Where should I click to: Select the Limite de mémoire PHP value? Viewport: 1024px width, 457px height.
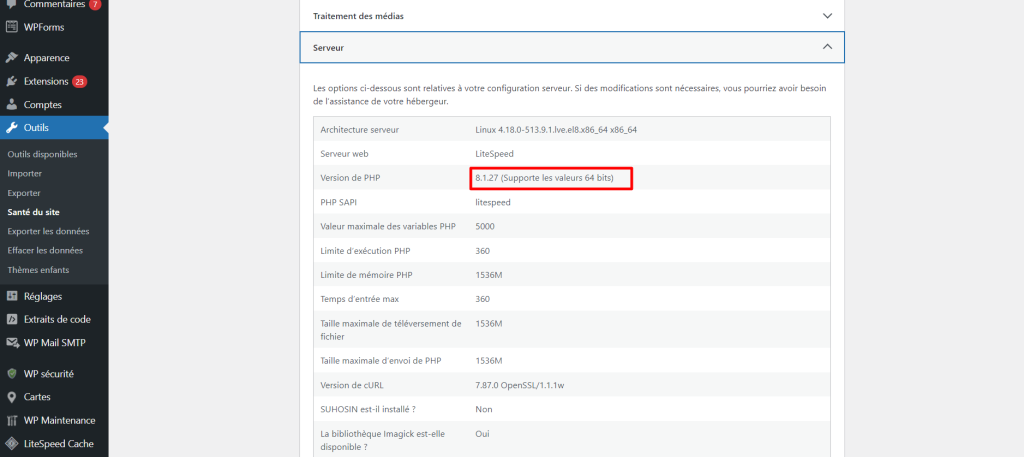(488, 275)
